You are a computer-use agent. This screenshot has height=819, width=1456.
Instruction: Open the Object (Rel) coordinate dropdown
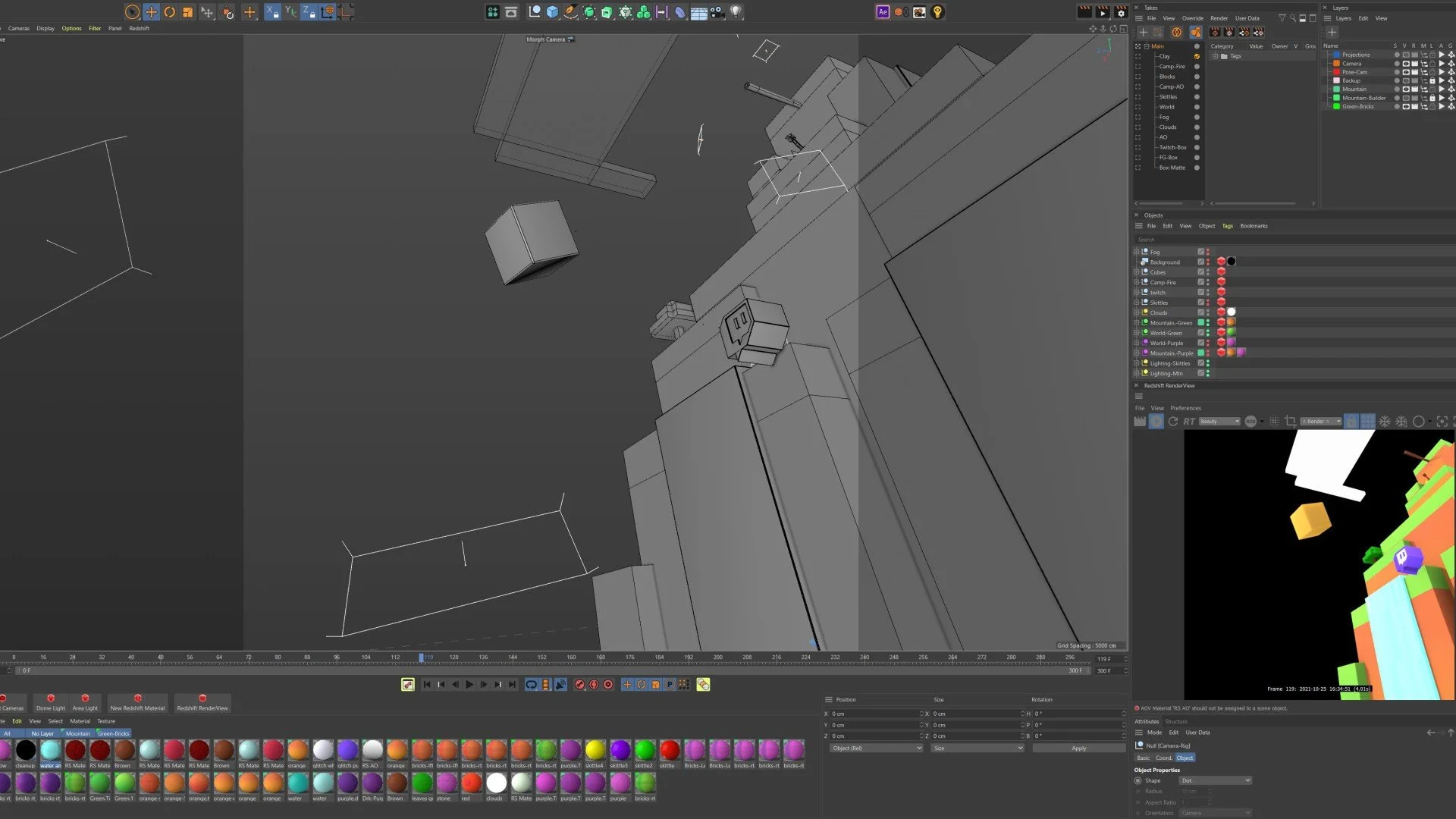(x=876, y=748)
